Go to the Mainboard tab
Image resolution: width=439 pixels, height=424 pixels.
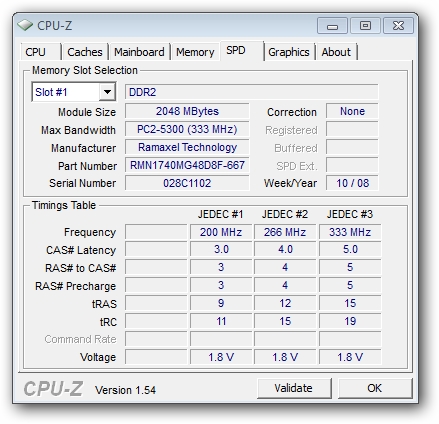(x=139, y=52)
